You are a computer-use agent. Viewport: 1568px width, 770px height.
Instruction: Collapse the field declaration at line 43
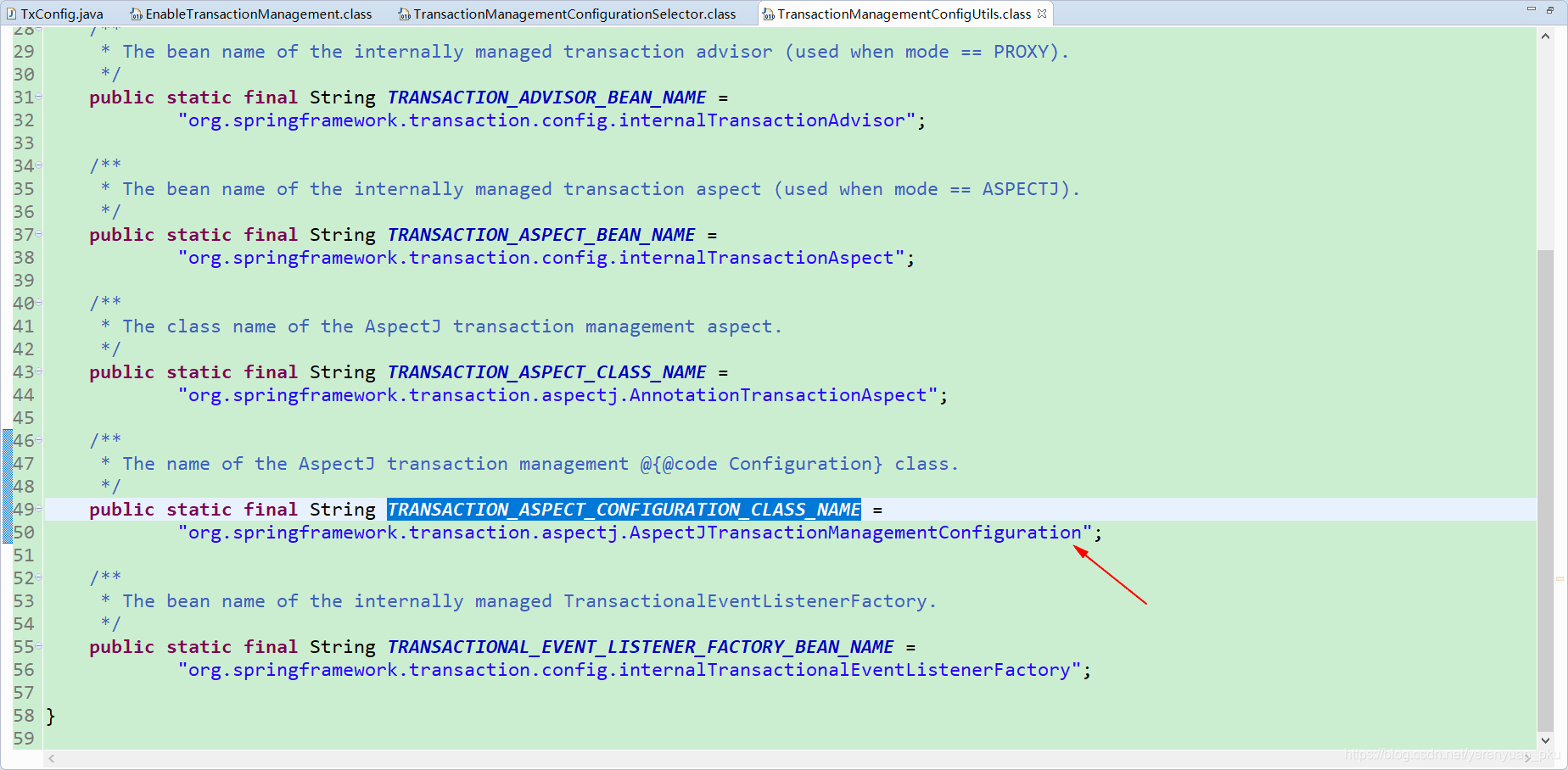pyautogui.click(x=39, y=372)
